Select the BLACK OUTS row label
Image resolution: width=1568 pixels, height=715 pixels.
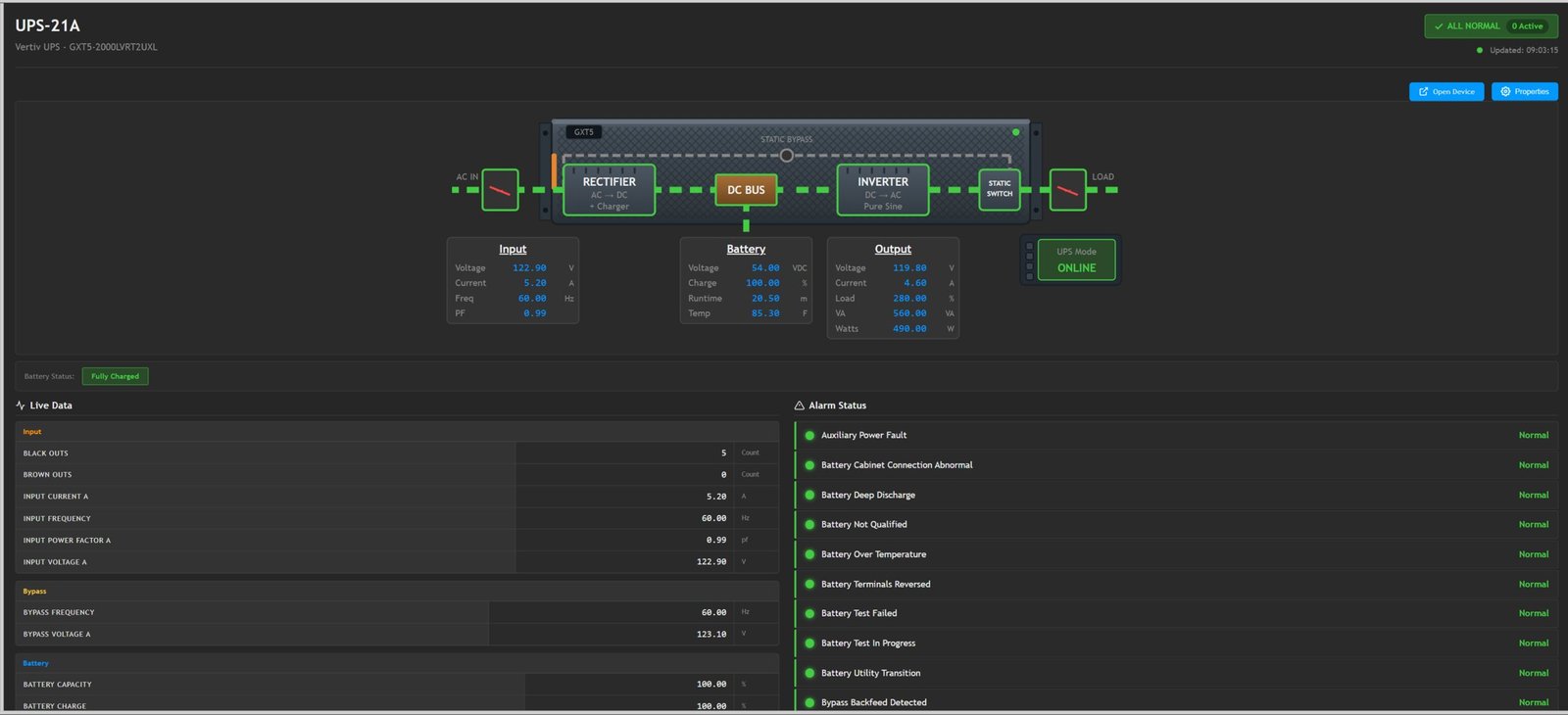(x=46, y=453)
